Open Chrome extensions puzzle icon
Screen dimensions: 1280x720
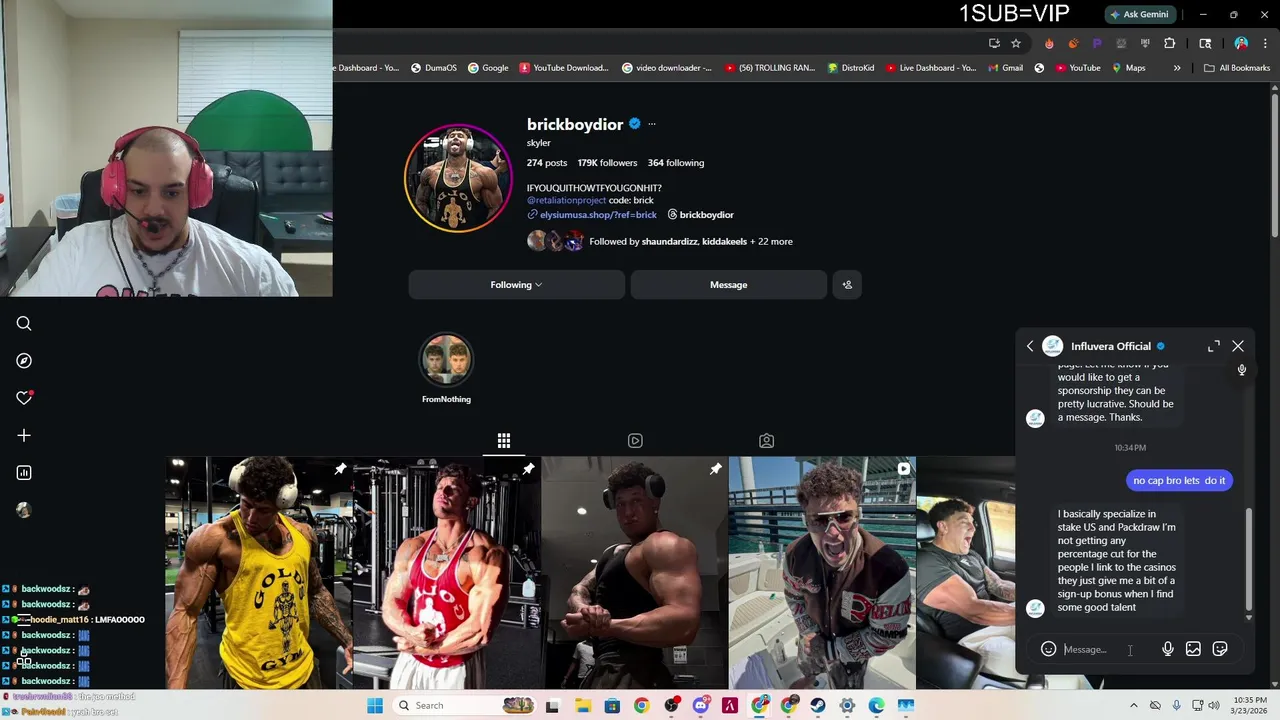(x=1169, y=43)
